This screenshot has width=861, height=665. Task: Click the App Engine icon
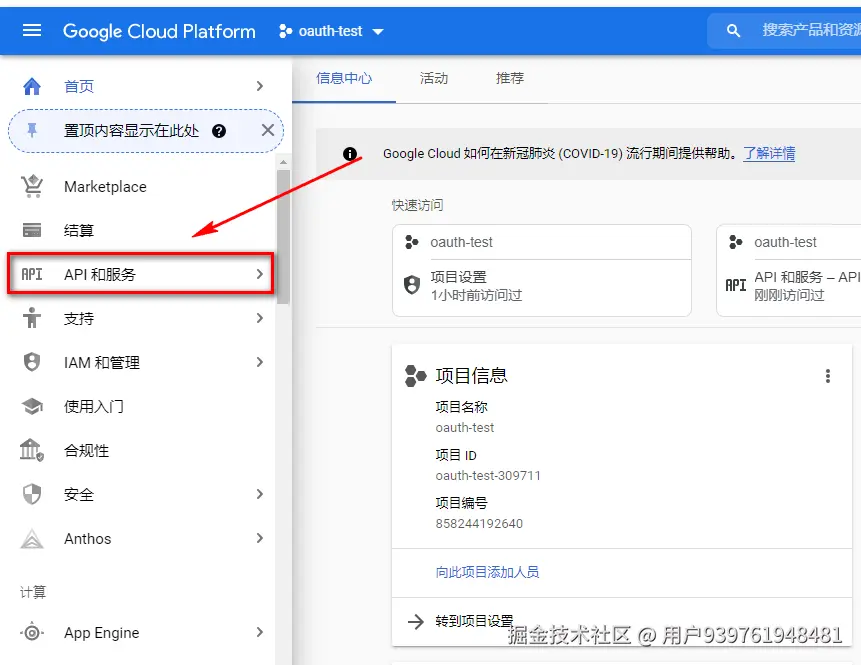point(32,633)
